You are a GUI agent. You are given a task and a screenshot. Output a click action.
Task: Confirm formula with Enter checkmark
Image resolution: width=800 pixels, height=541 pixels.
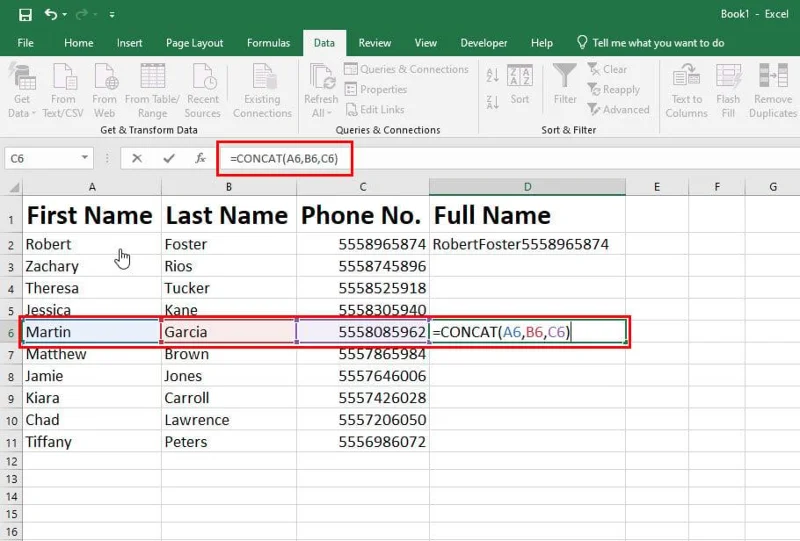pyautogui.click(x=169, y=158)
